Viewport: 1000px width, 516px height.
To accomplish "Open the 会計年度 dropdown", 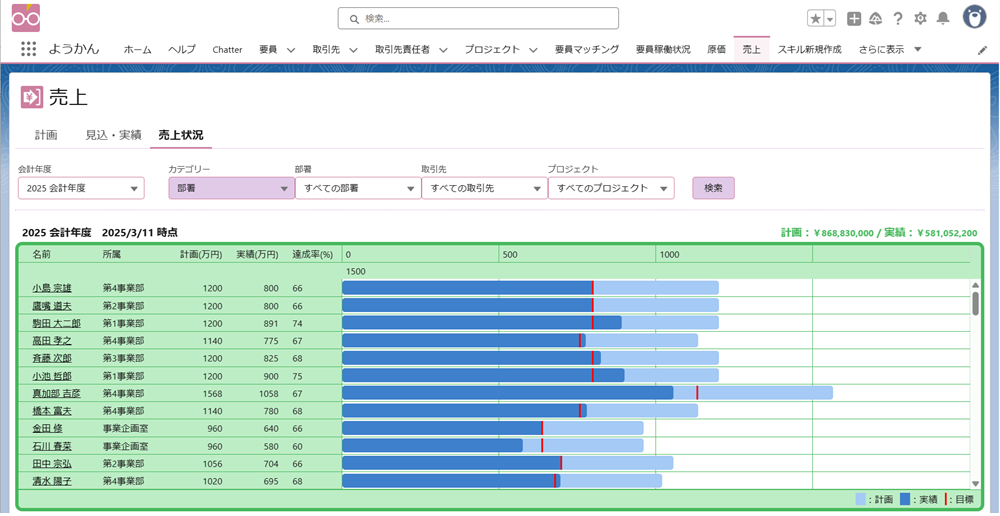I will [81, 188].
